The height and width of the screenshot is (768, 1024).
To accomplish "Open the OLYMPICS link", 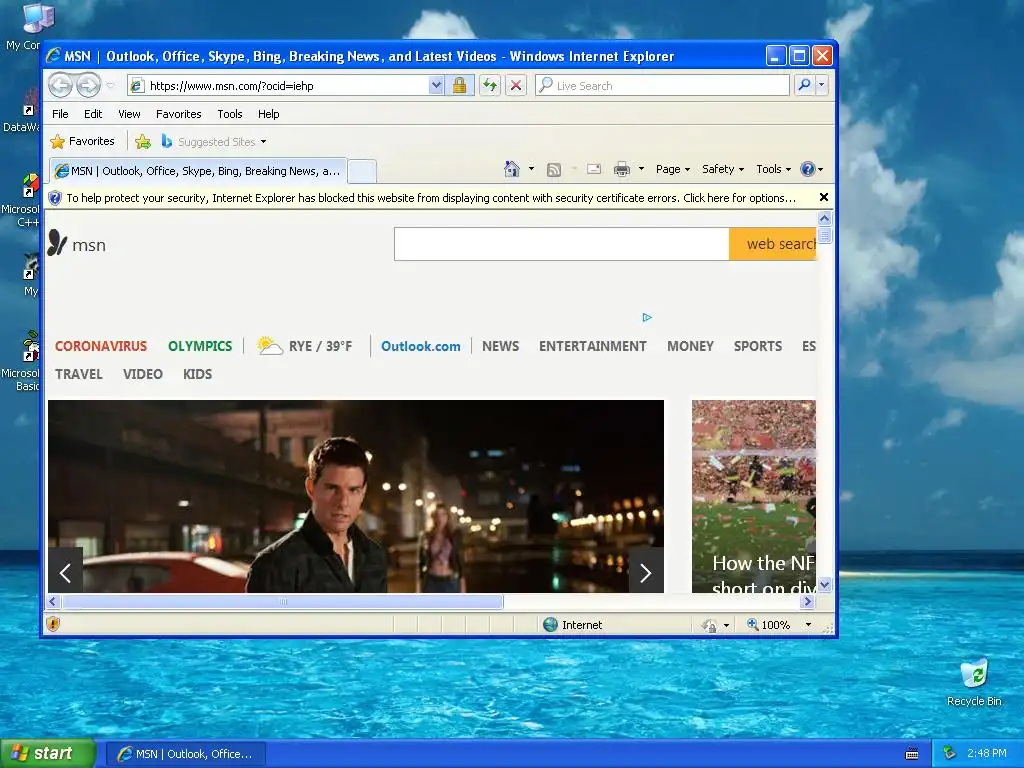I will [200, 346].
